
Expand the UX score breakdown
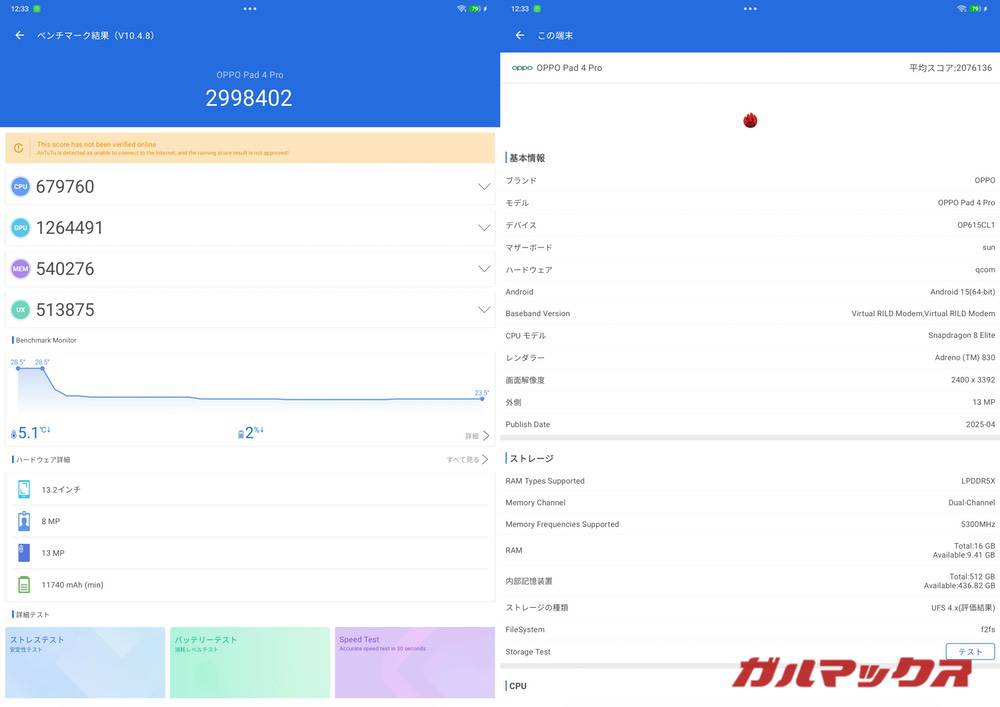click(485, 309)
